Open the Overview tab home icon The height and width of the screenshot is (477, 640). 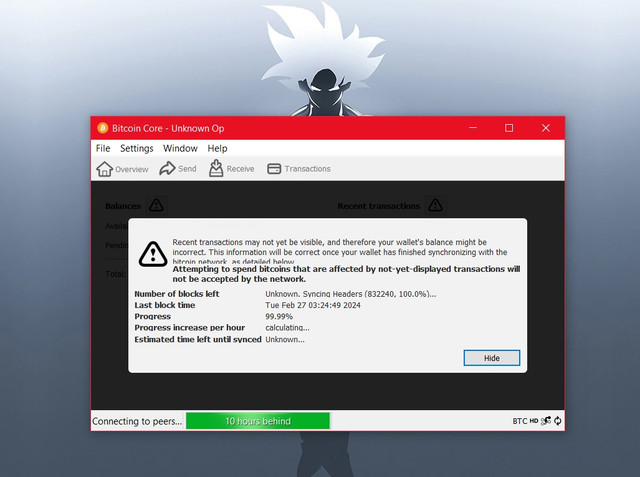[x=104, y=169]
